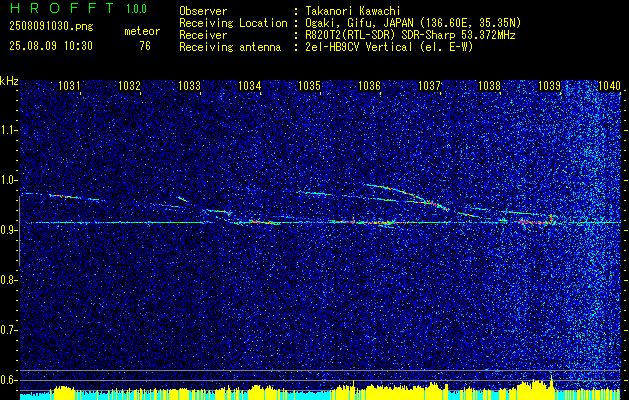Click the 1032 time axis marker
The width and height of the screenshot is (629, 400).
pos(129,85)
